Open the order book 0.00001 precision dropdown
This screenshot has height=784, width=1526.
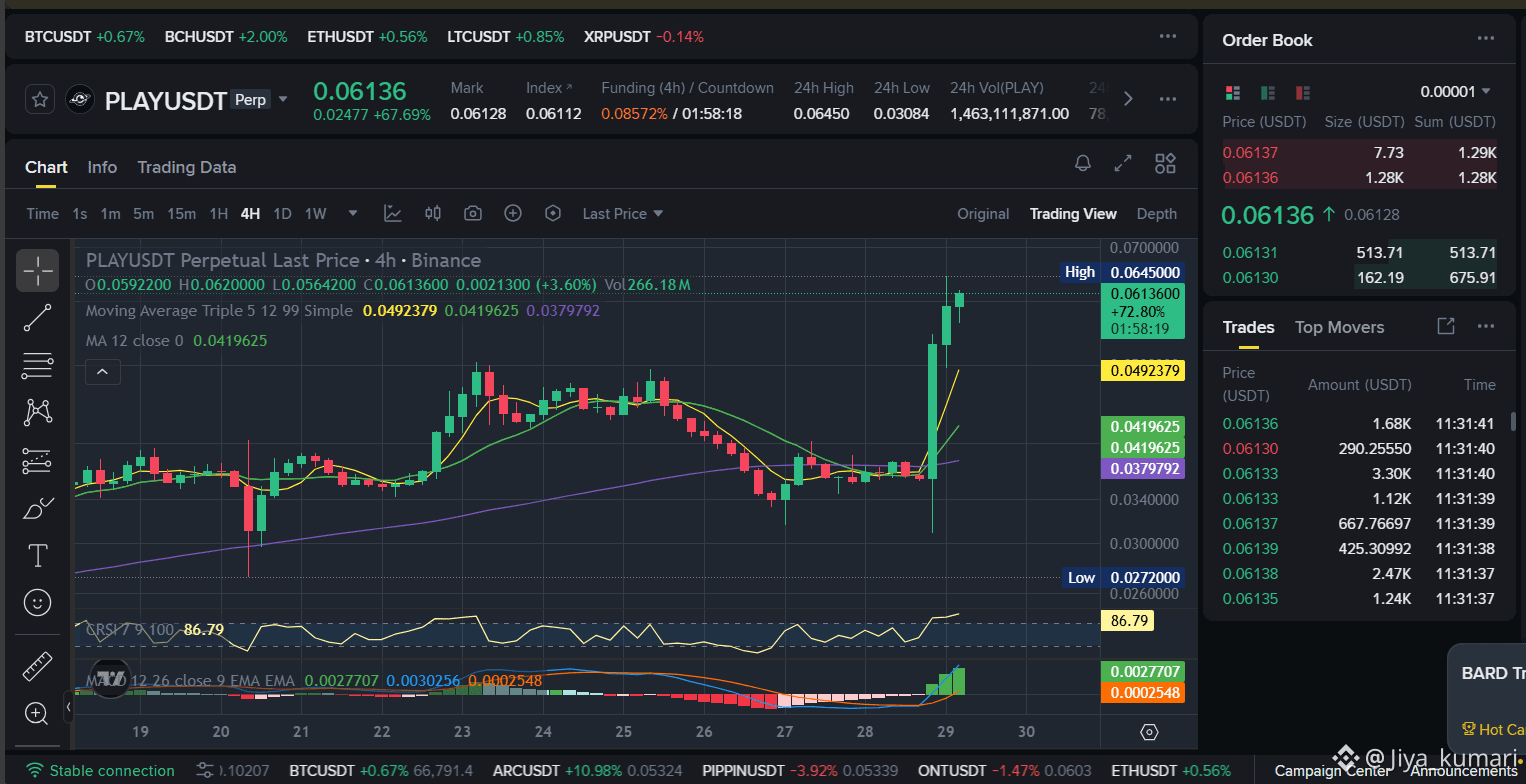tap(1456, 92)
